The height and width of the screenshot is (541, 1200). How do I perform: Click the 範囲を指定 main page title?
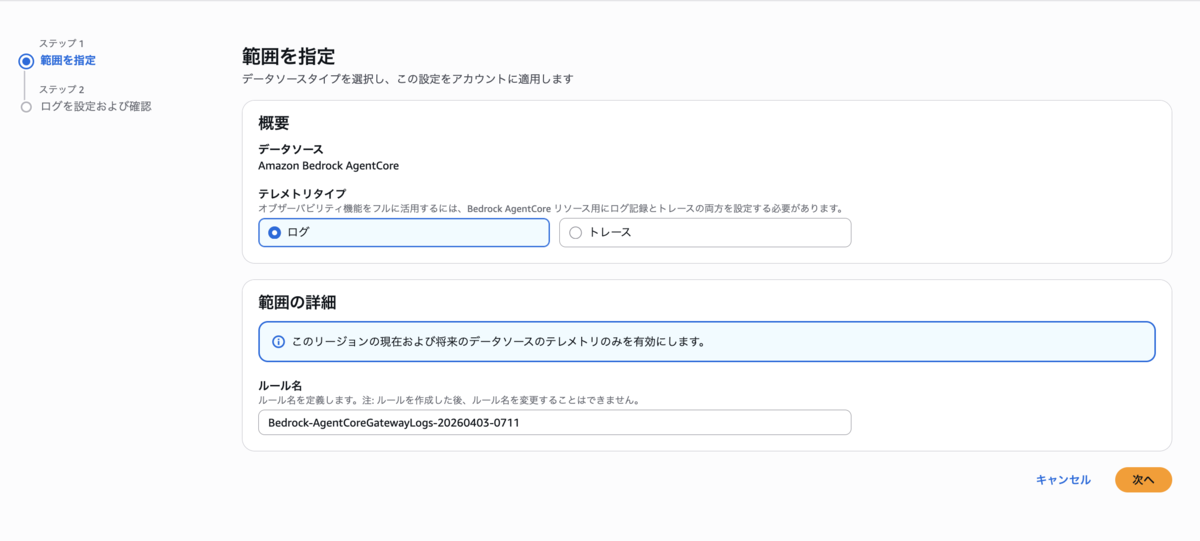pos(288,56)
